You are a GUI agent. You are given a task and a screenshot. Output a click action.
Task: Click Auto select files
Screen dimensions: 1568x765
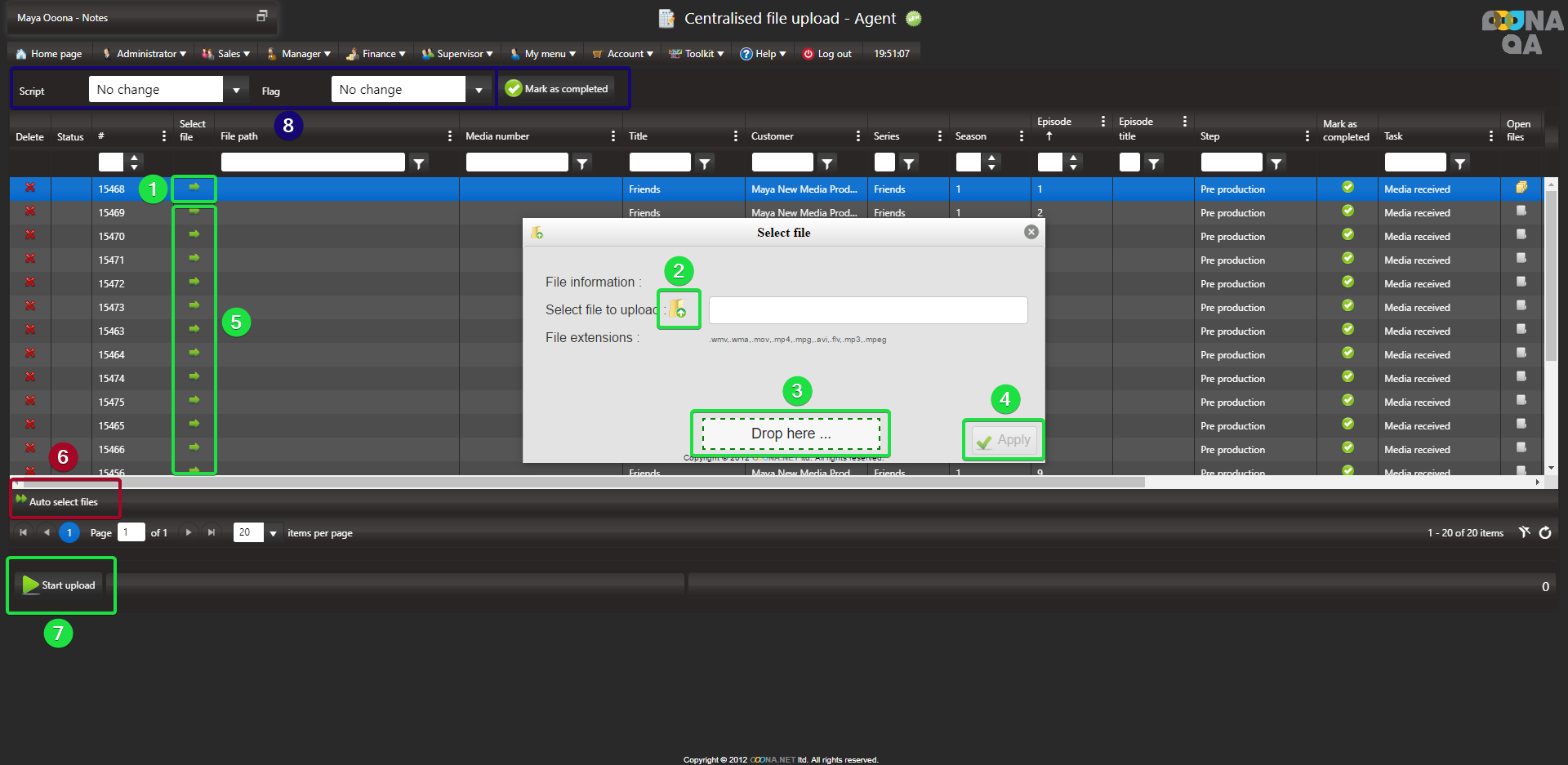pyautogui.click(x=63, y=501)
